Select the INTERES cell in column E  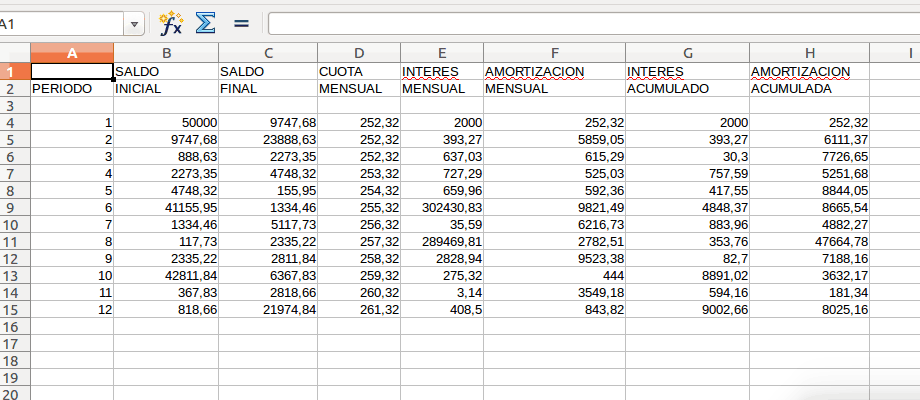coord(442,72)
